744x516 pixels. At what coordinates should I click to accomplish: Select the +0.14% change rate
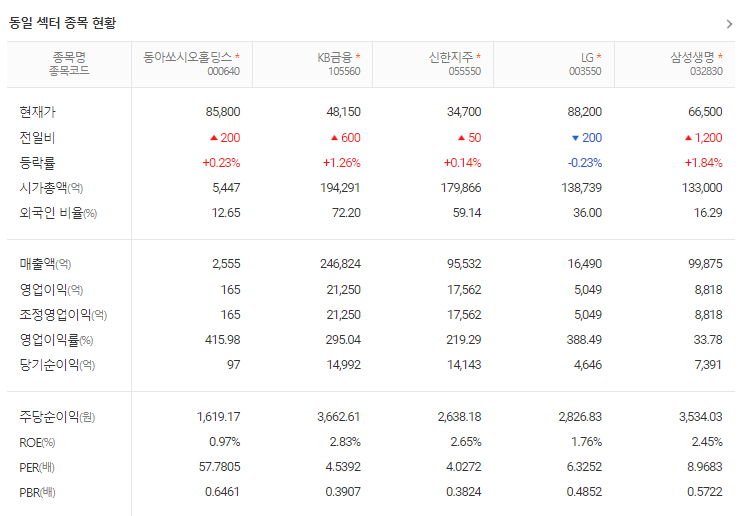pos(463,163)
